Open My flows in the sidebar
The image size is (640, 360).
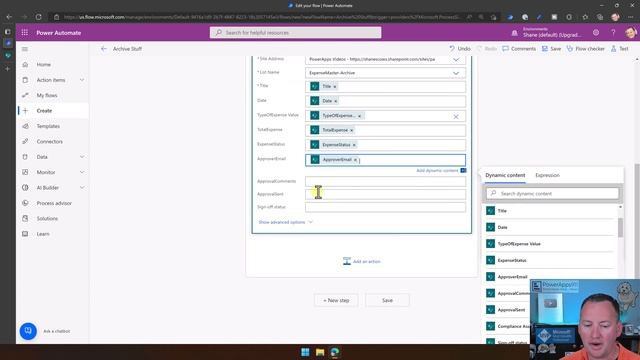click(x=47, y=95)
